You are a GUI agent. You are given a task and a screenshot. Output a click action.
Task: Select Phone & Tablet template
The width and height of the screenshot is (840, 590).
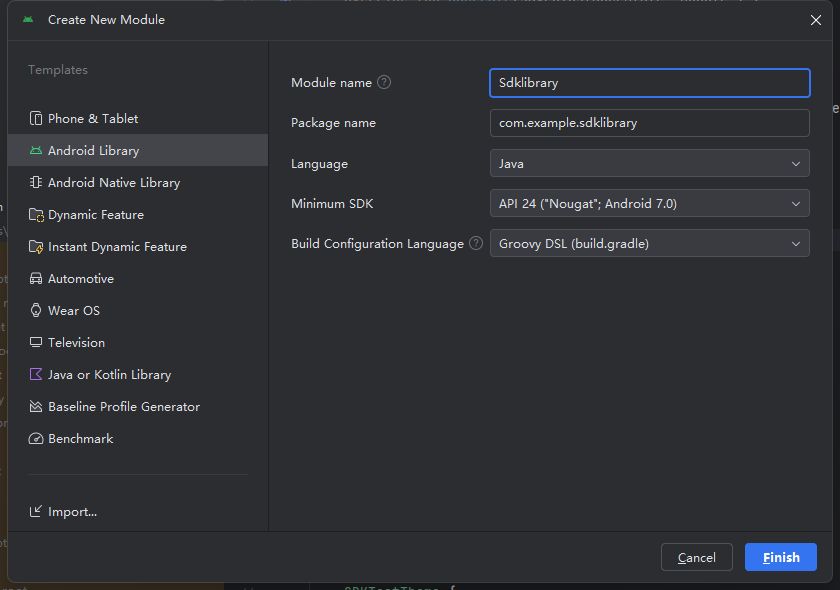pyautogui.click(x=138, y=118)
